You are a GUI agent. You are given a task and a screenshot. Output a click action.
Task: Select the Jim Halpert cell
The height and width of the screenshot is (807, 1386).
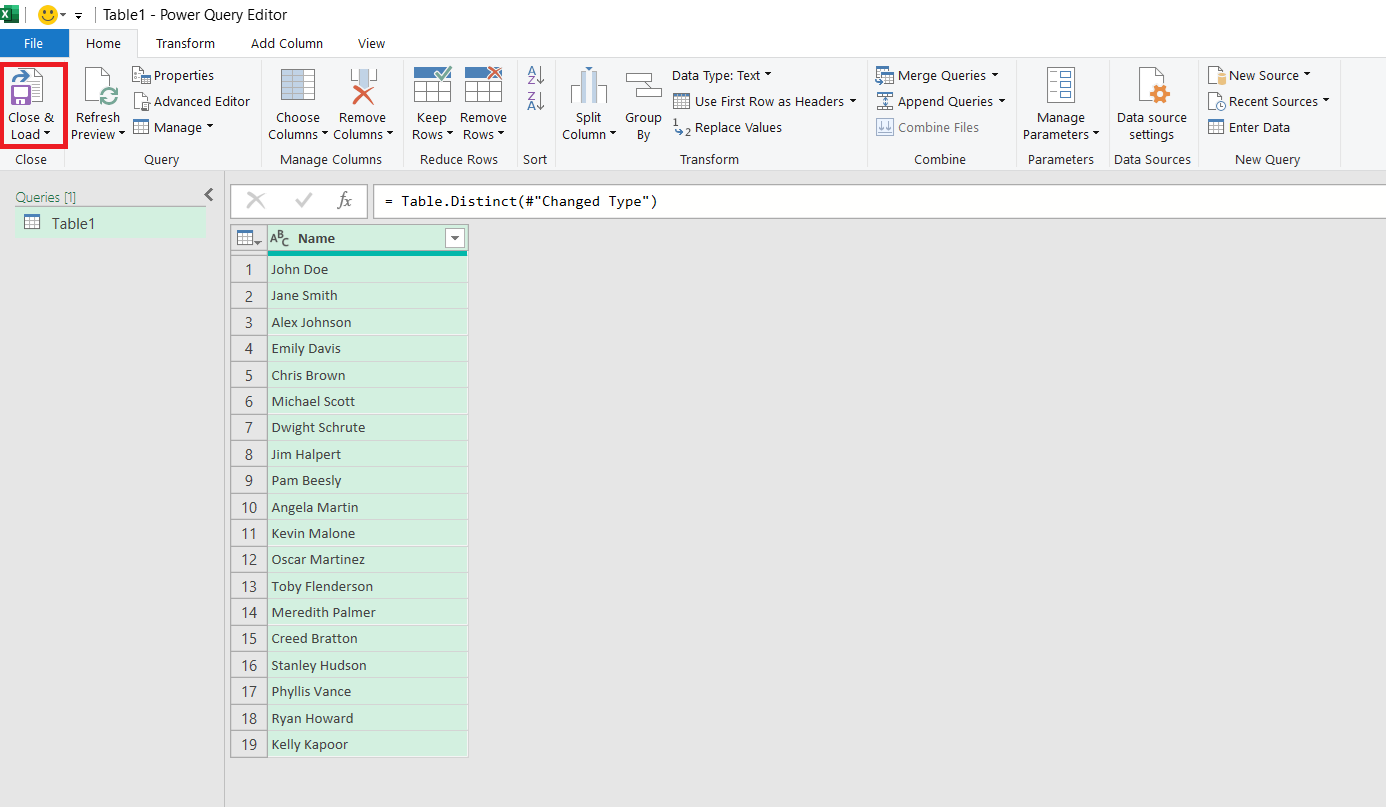pos(367,454)
